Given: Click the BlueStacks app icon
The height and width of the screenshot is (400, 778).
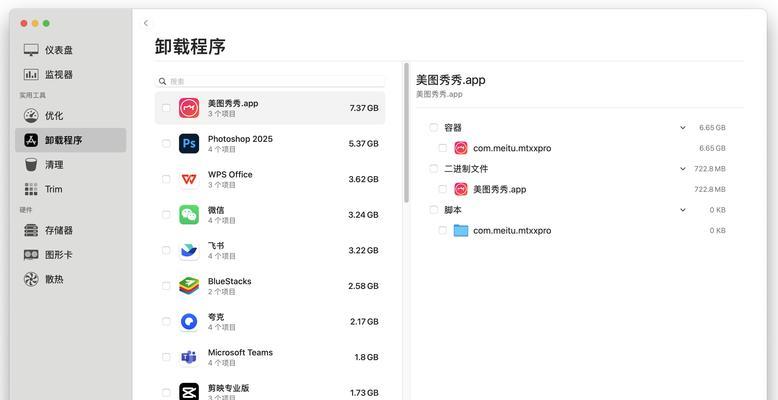Looking at the screenshot, I should pos(189,286).
